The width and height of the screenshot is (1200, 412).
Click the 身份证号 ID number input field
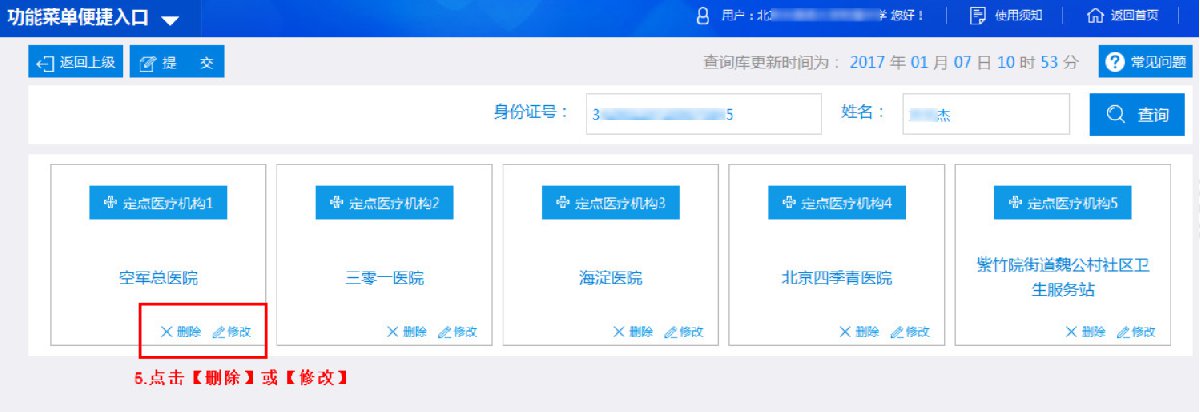[x=704, y=114]
